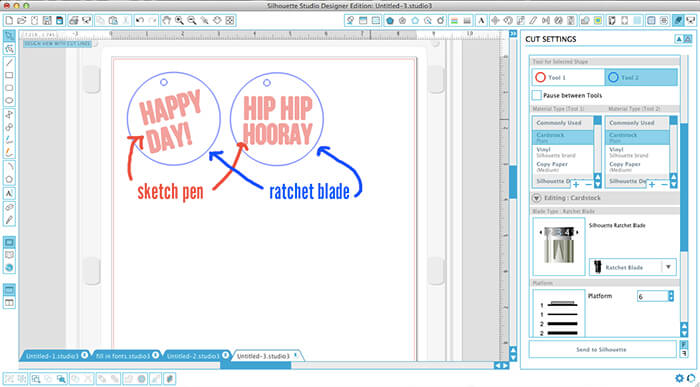The height and width of the screenshot is (387, 700).
Task: Select the Pan hand tool
Action: [x=166, y=20]
